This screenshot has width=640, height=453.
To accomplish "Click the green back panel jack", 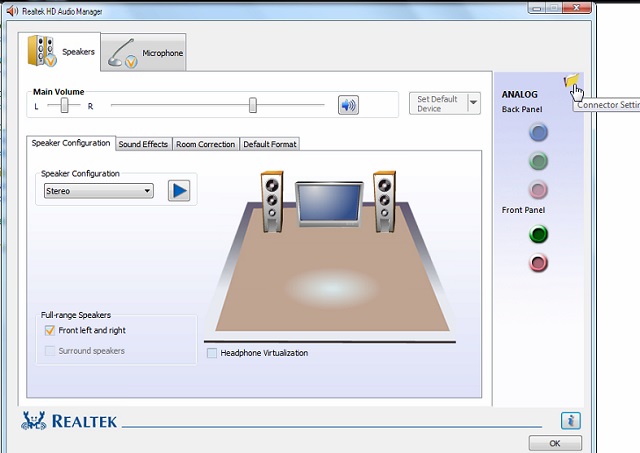I will [538, 161].
